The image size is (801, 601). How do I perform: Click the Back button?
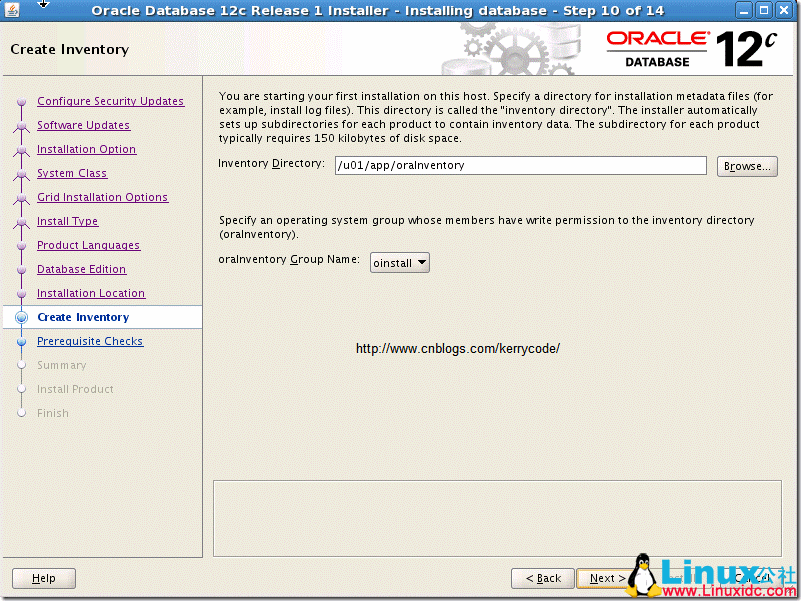pyautogui.click(x=542, y=578)
